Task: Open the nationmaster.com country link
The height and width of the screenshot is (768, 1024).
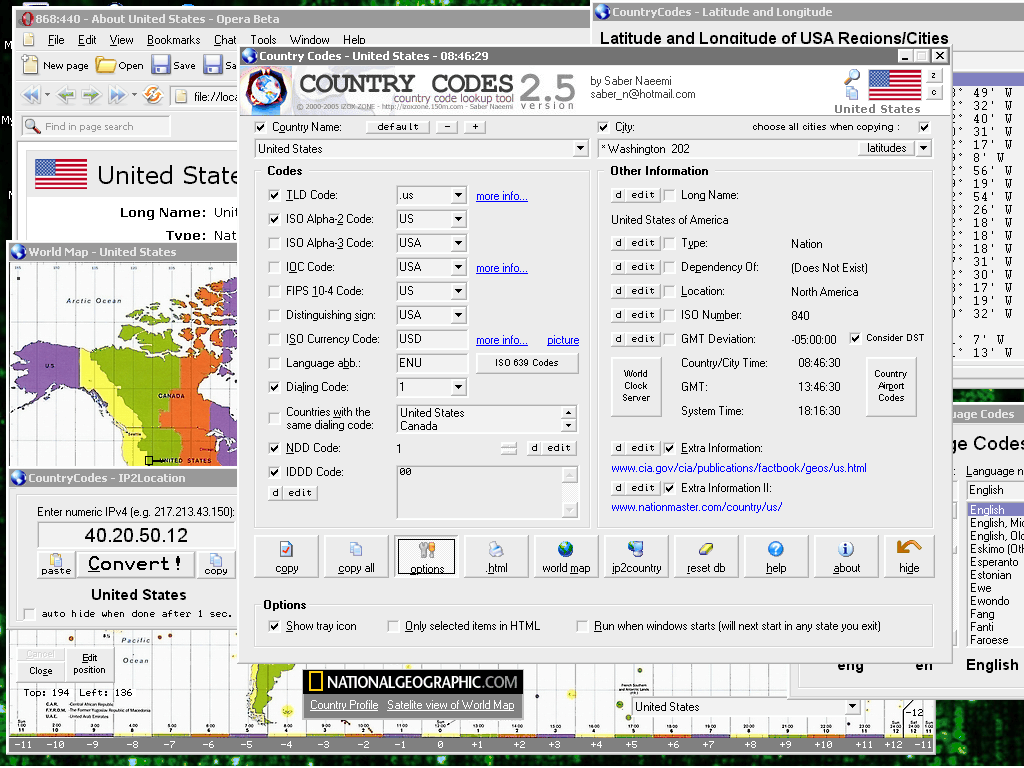Action: [x=696, y=507]
